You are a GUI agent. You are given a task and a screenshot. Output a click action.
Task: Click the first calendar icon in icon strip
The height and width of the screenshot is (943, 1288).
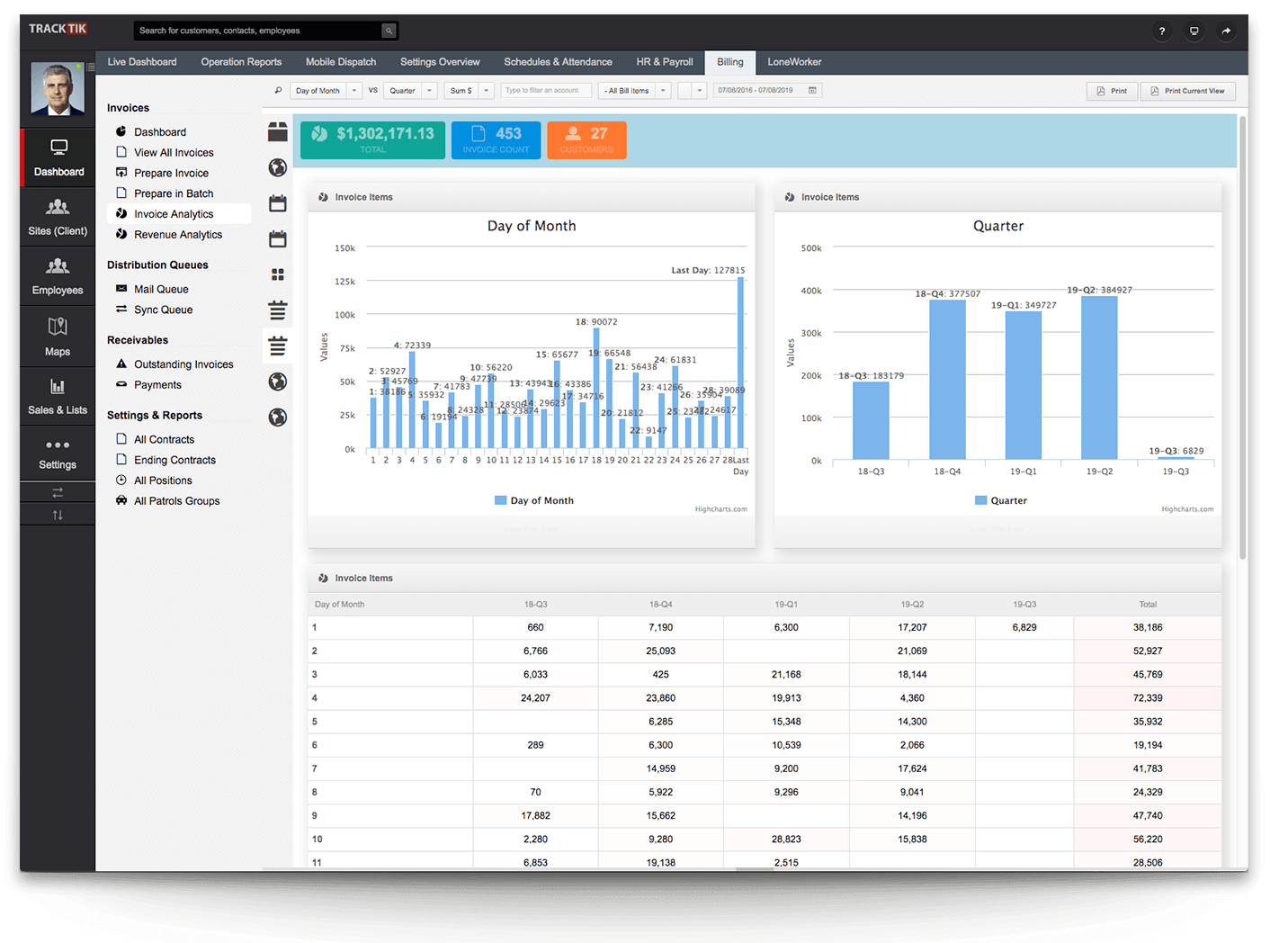277,202
